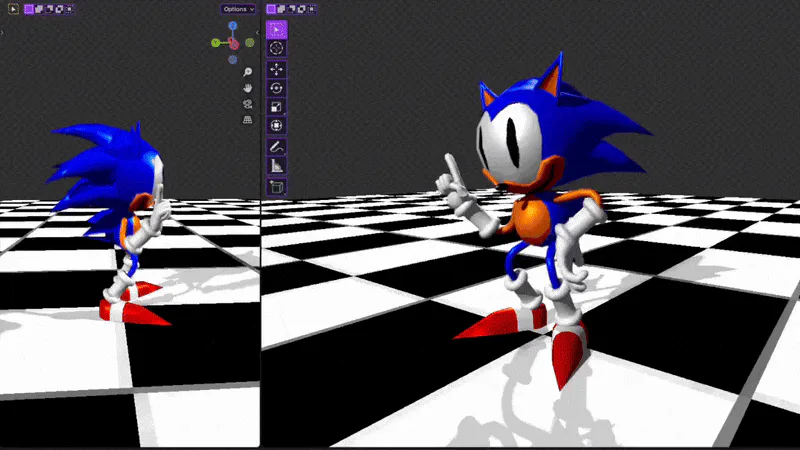This screenshot has height=450, width=800.
Task: Select the Annotate pencil tool
Action: pos(277,147)
